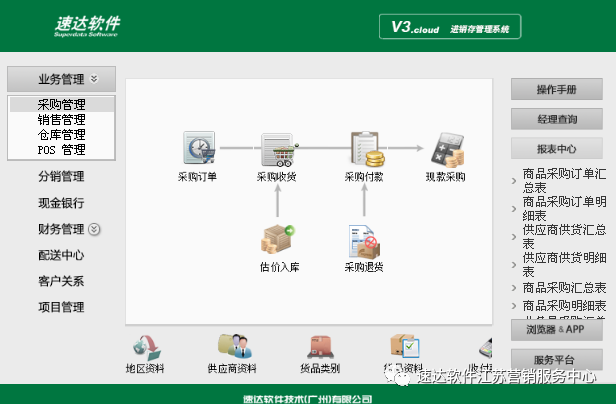Image resolution: width=616 pixels, height=404 pixels.
Task: Click the 操作手册 button
Action: coord(557,89)
